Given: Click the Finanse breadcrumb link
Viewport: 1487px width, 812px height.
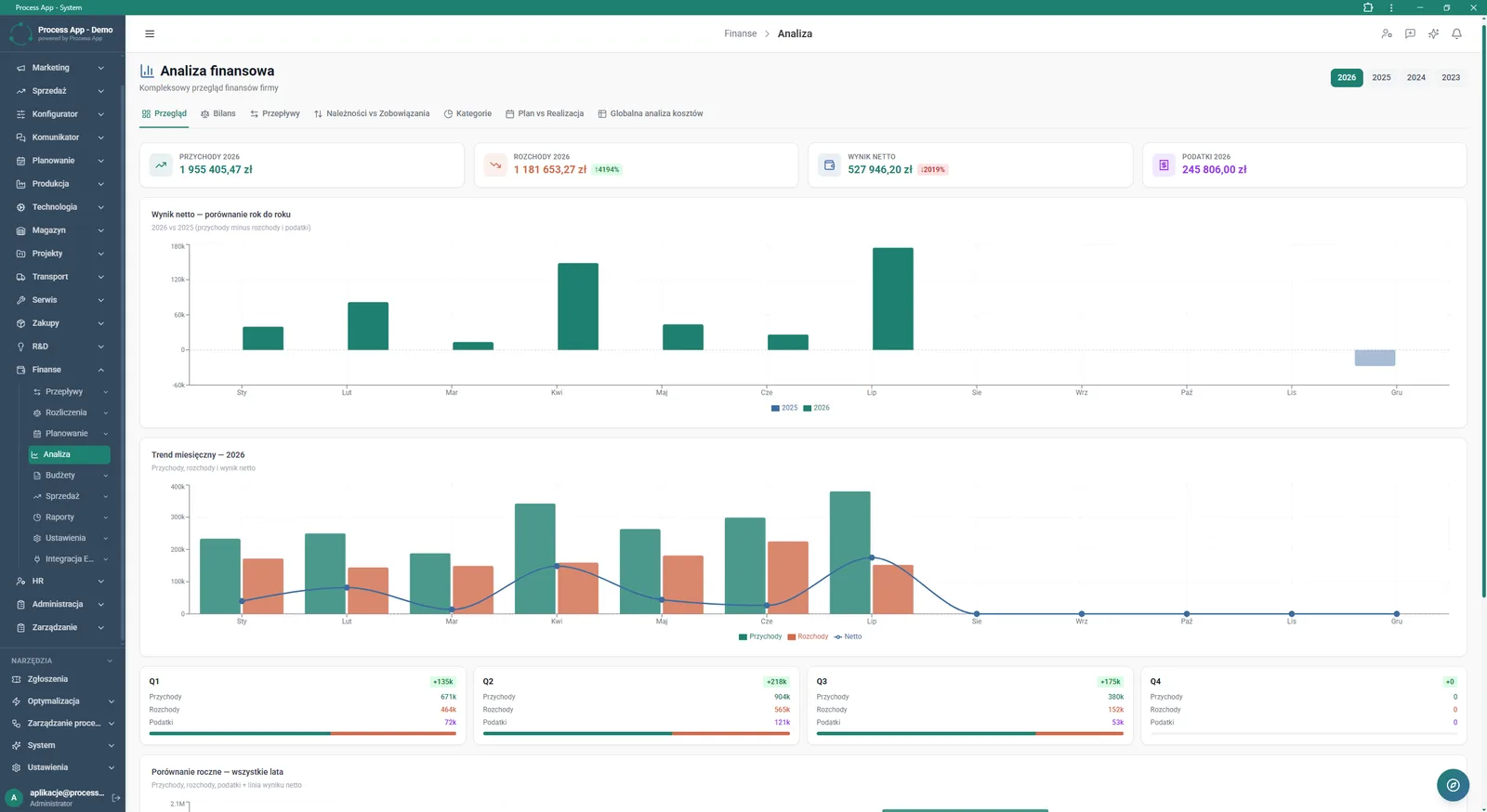Looking at the screenshot, I should 741,33.
